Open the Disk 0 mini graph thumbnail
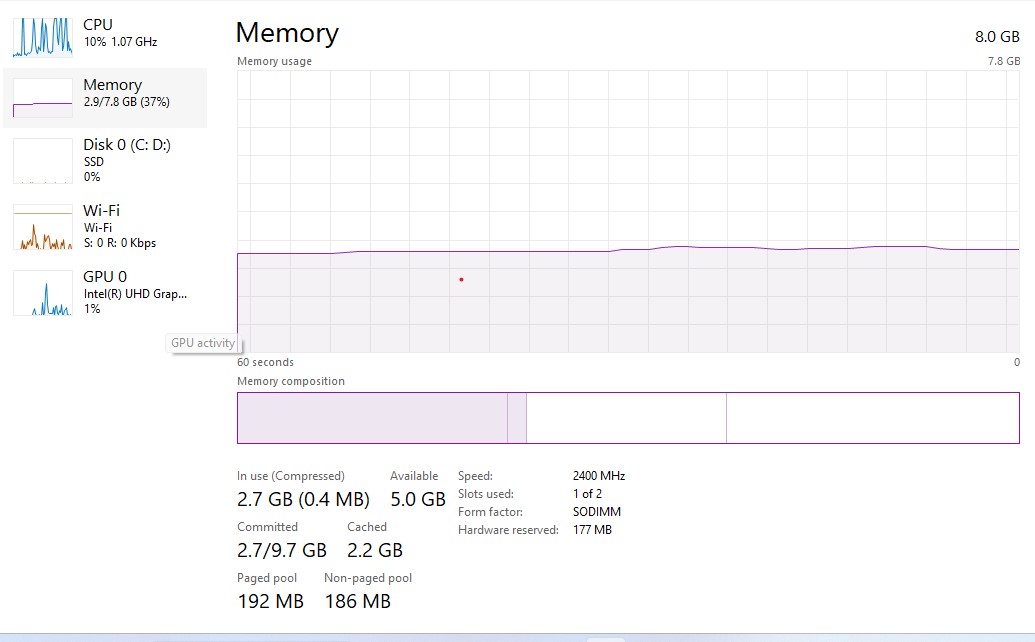 tap(43, 161)
